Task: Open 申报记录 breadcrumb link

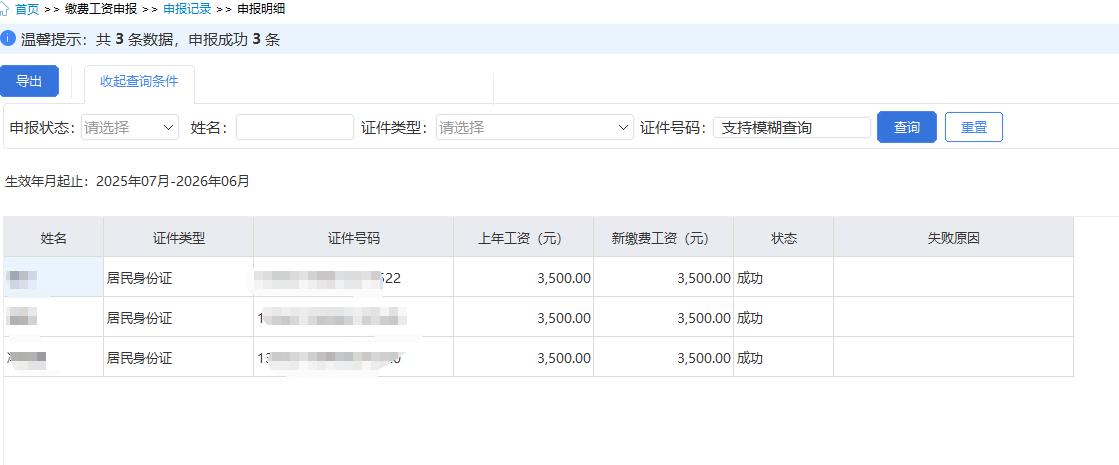Action: tap(187, 9)
